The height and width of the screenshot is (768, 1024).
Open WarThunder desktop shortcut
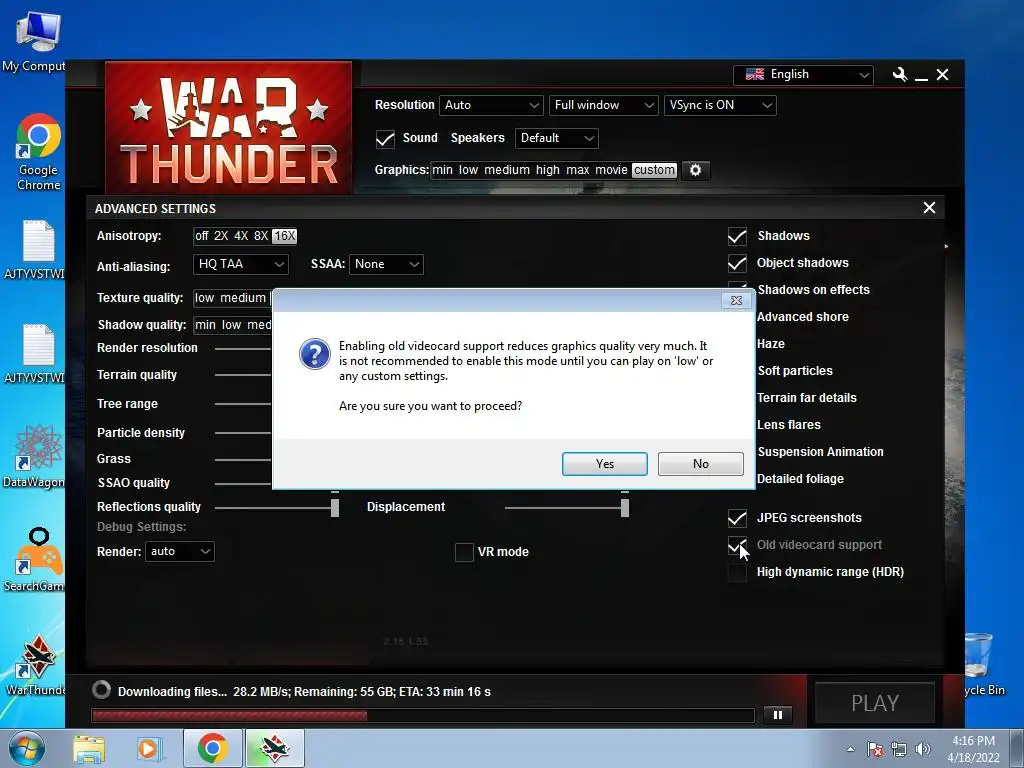click(x=36, y=664)
